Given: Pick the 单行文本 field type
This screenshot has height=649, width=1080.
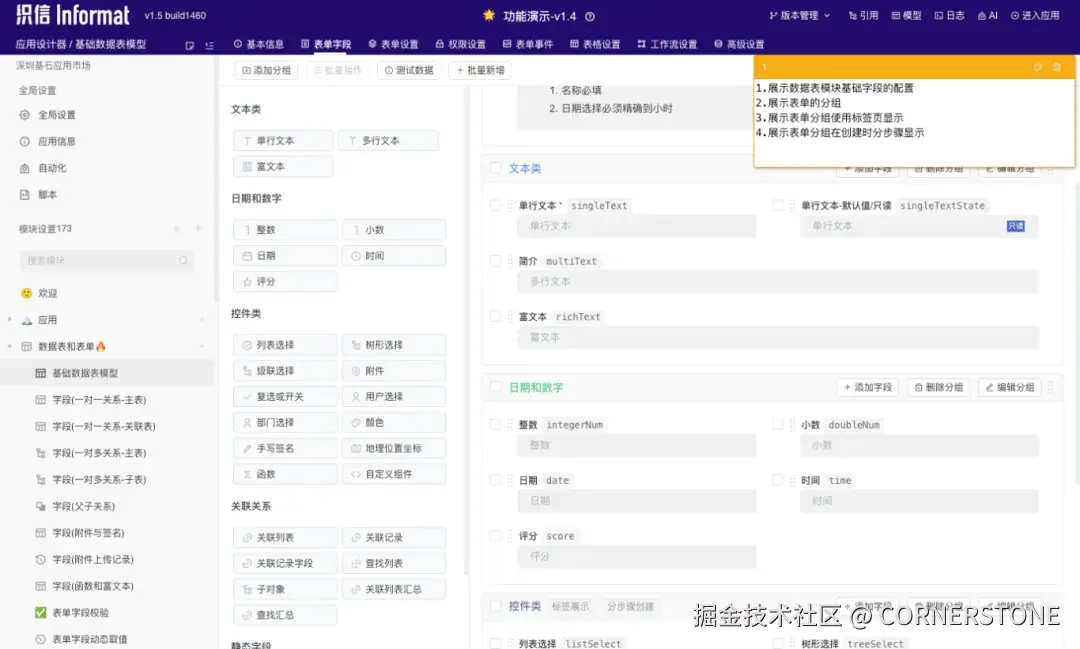Looking at the screenshot, I should pyautogui.click(x=283, y=141).
